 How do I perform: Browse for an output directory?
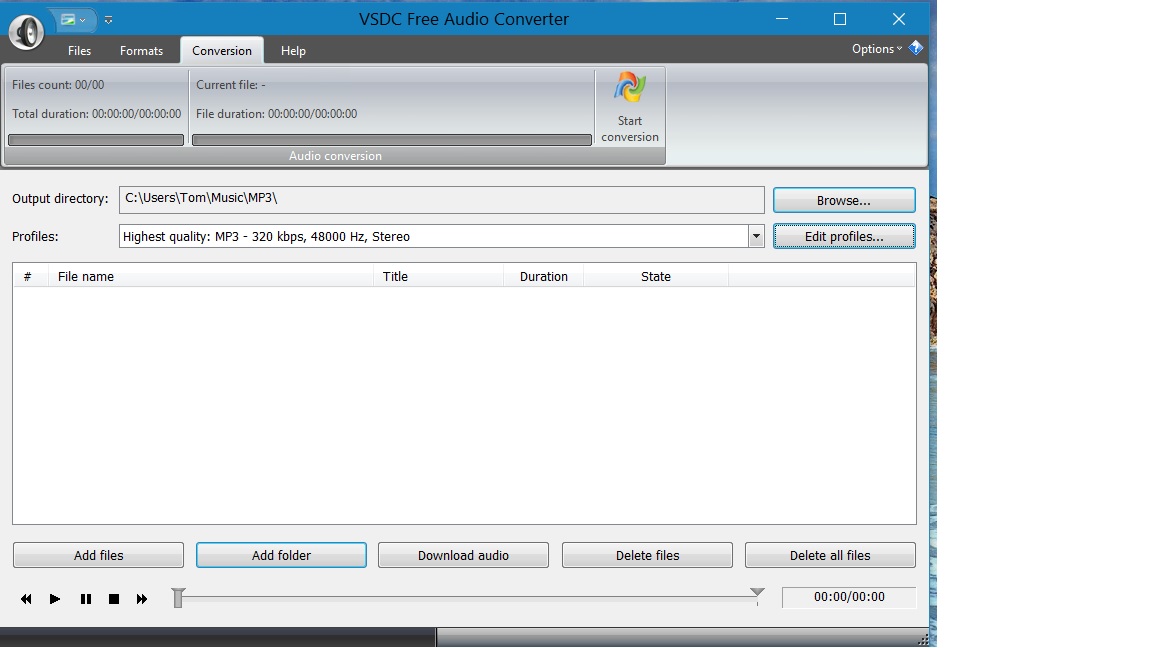[x=843, y=201]
